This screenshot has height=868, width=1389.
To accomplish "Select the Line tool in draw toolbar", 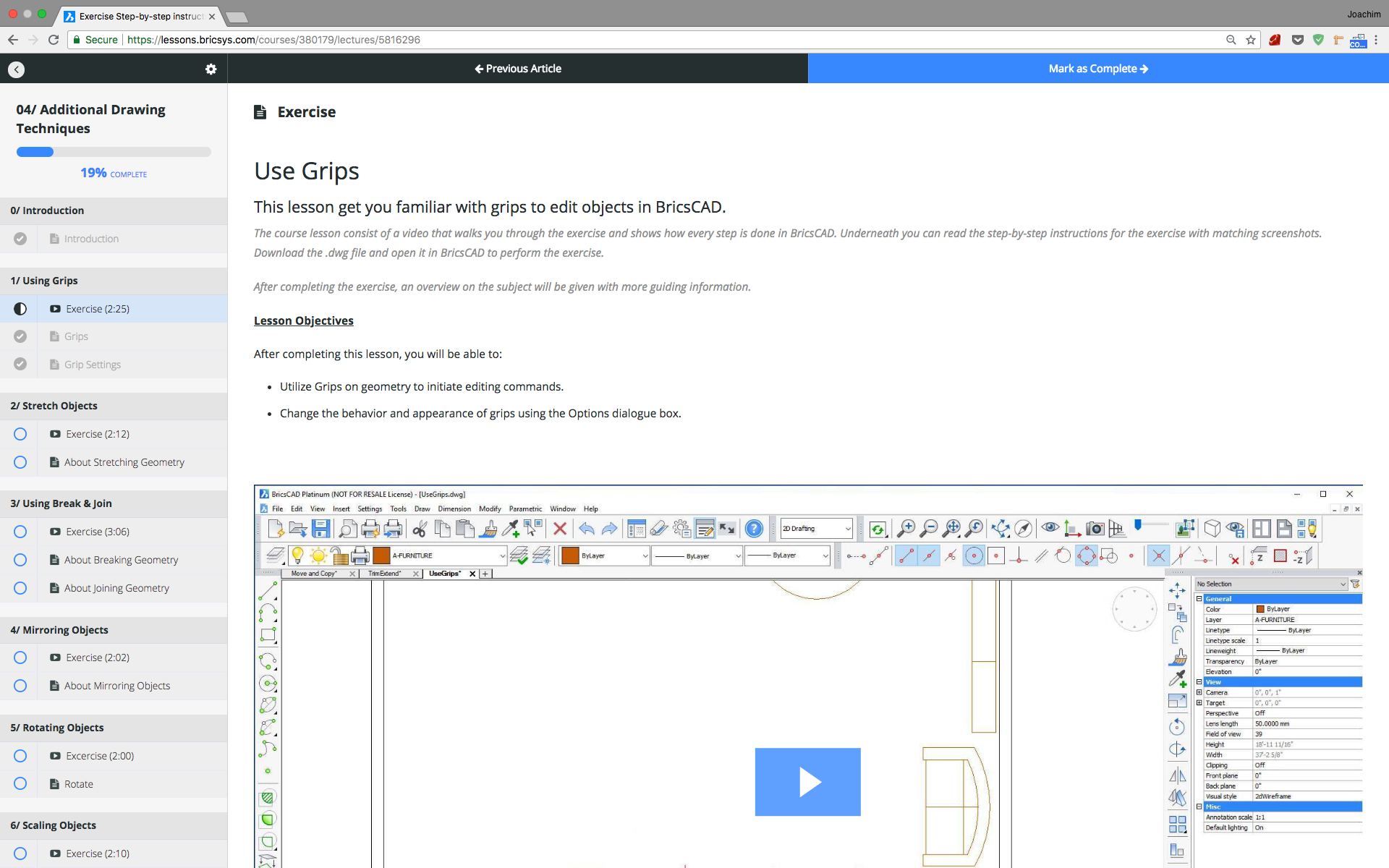I will (268, 591).
